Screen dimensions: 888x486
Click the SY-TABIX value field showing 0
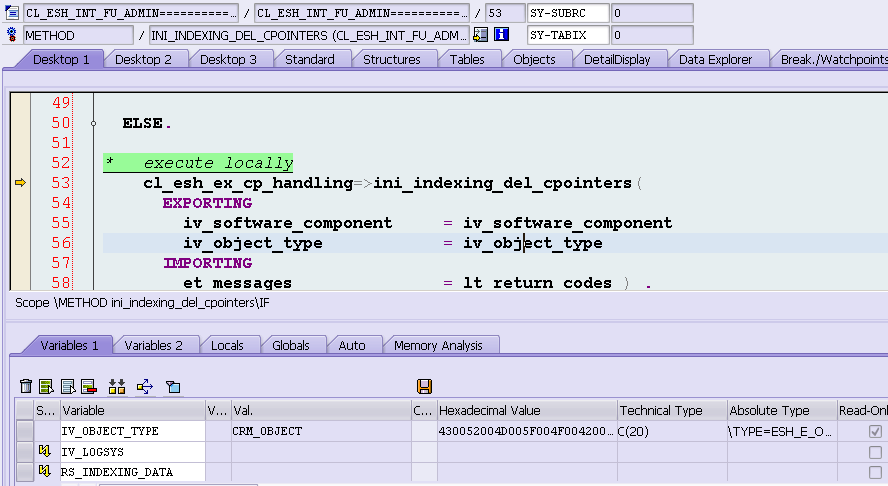[652, 35]
